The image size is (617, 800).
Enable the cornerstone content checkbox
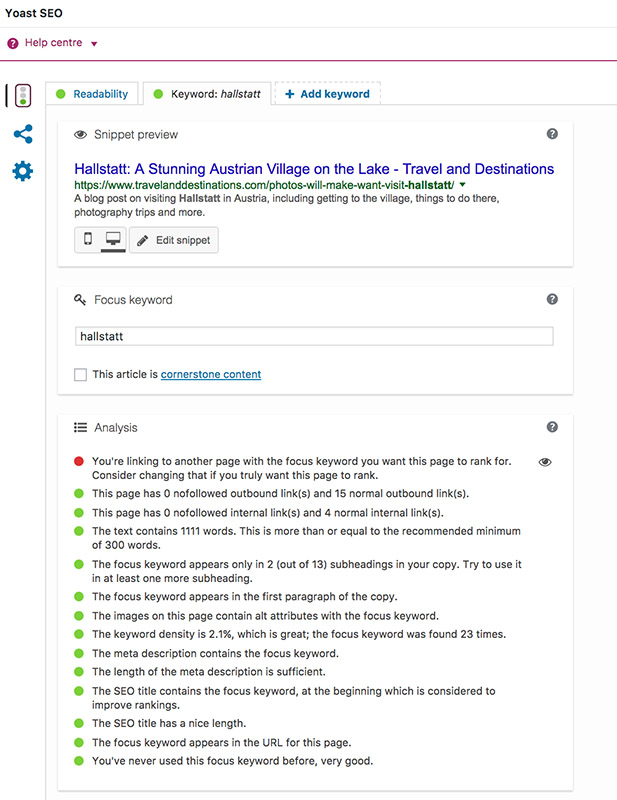tap(79, 375)
